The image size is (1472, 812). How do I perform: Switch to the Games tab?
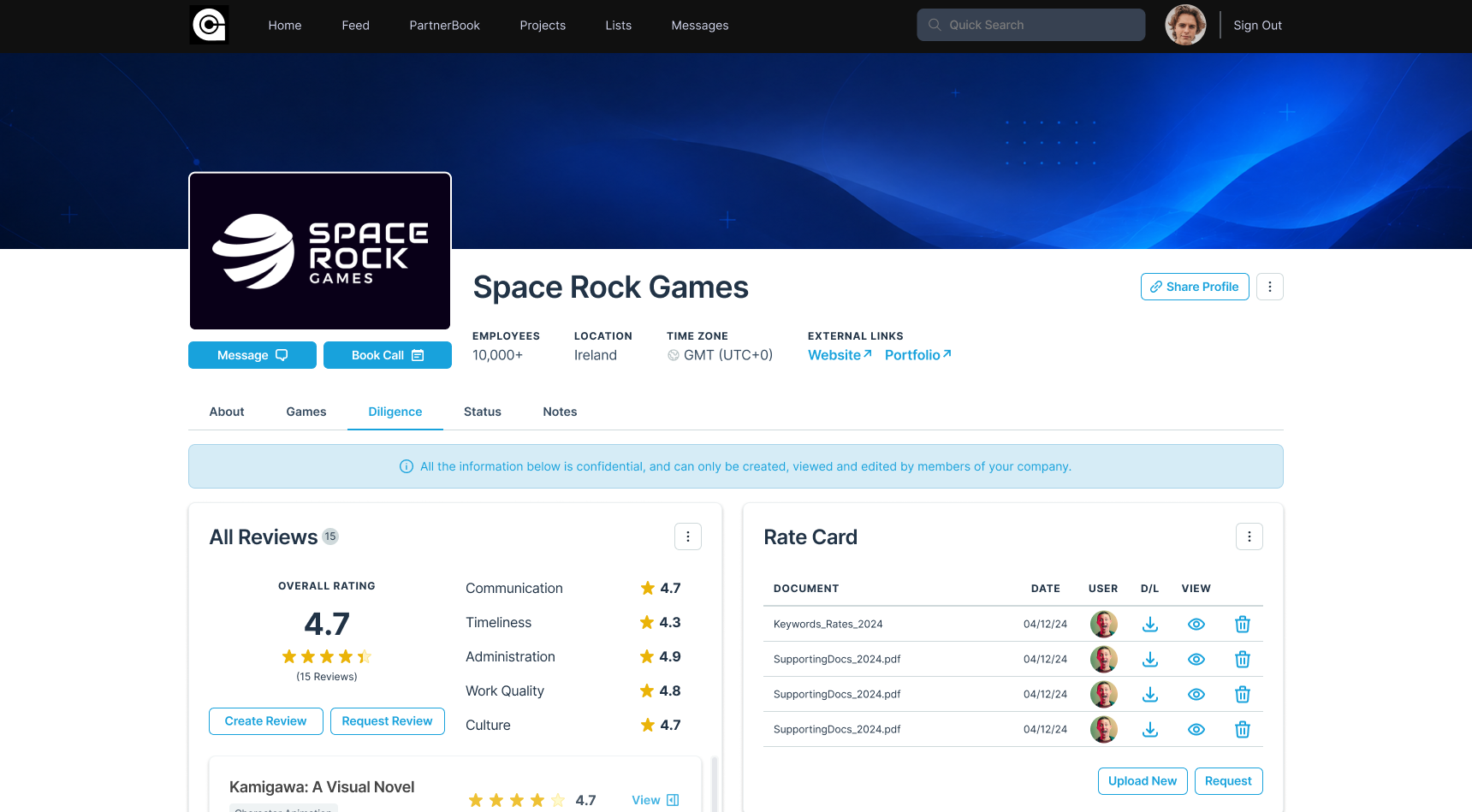point(306,412)
